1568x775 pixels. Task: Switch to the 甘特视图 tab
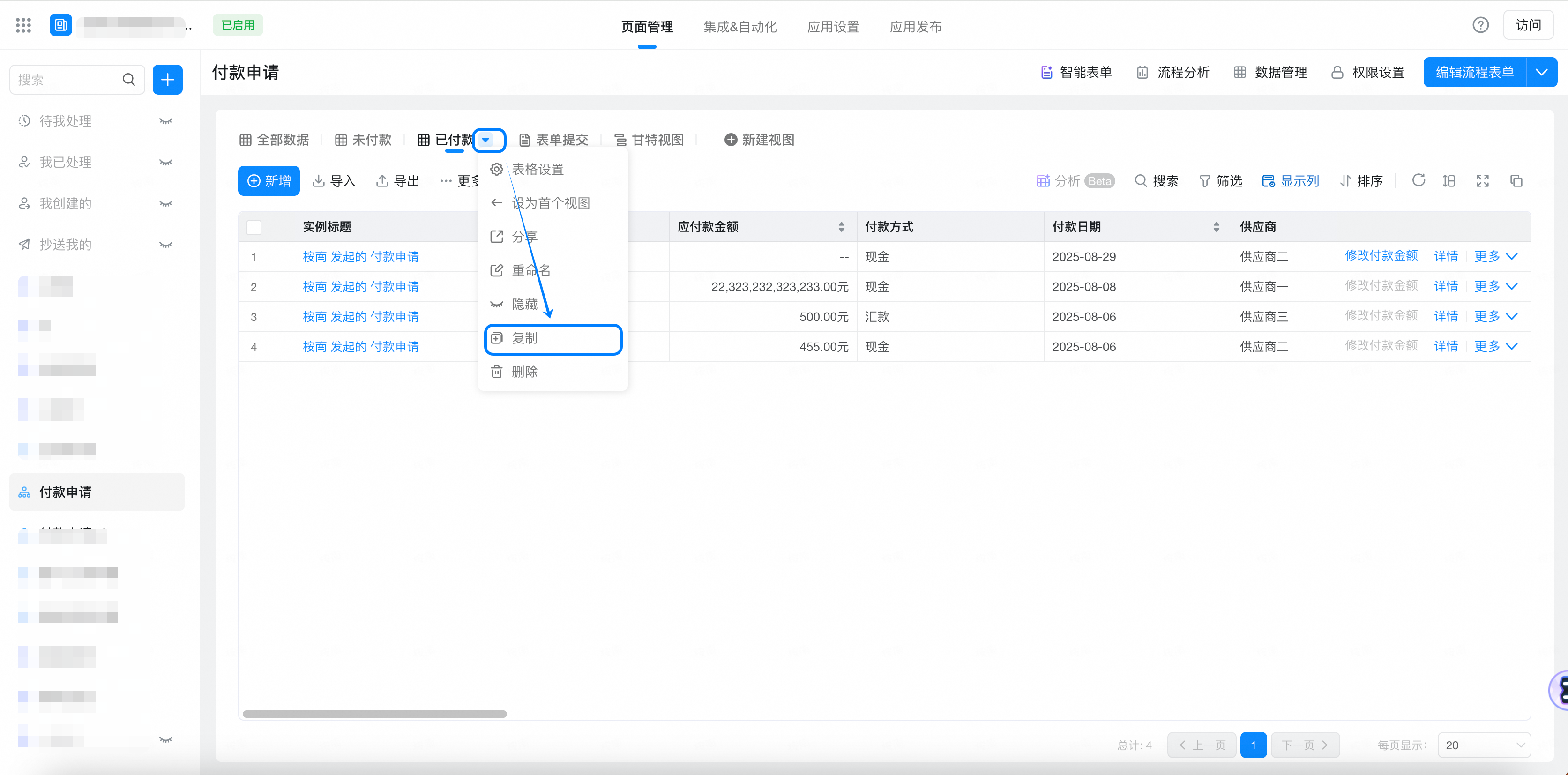(x=649, y=140)
